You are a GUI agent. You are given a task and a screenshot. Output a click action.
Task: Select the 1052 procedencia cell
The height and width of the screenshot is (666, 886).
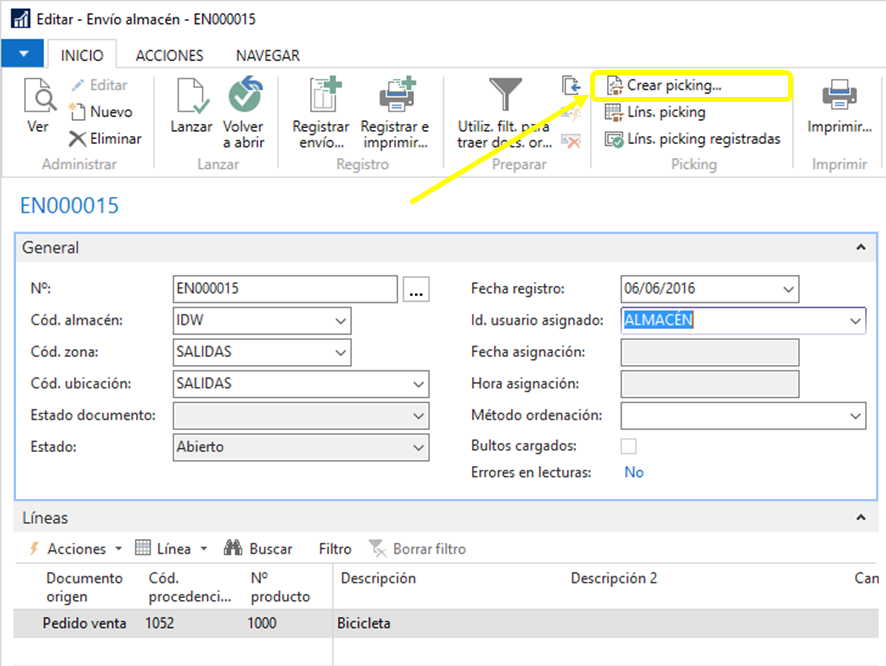(160, 623)
